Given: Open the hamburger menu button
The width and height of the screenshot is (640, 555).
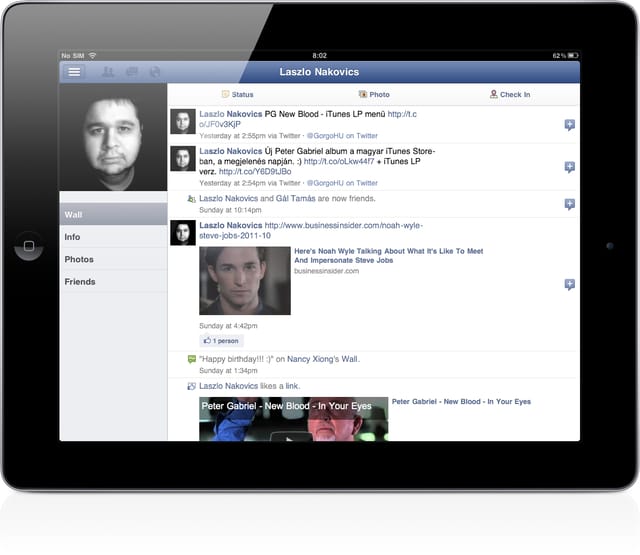Looking at the screenshot, I should (74, 72).
